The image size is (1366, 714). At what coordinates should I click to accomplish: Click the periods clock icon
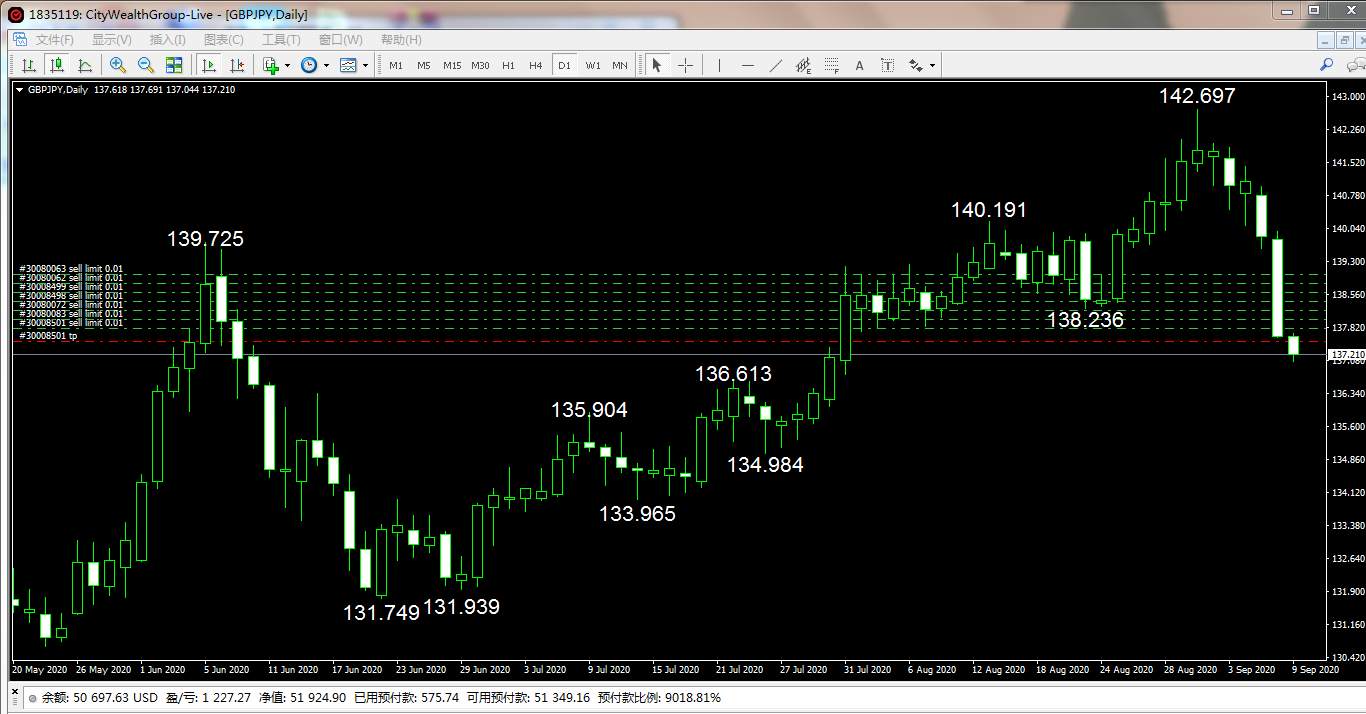(x=309, y=65)
